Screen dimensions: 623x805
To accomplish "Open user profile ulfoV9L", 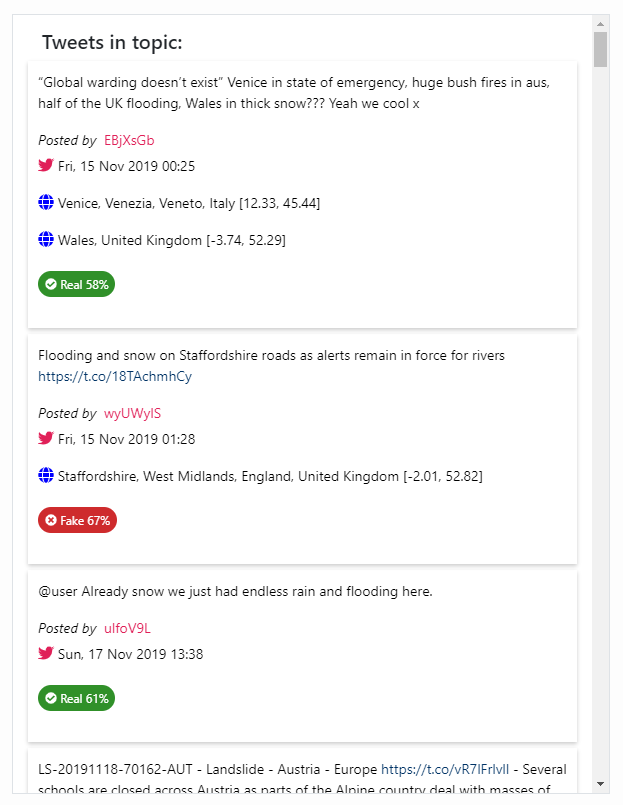I will click(127, 628).
